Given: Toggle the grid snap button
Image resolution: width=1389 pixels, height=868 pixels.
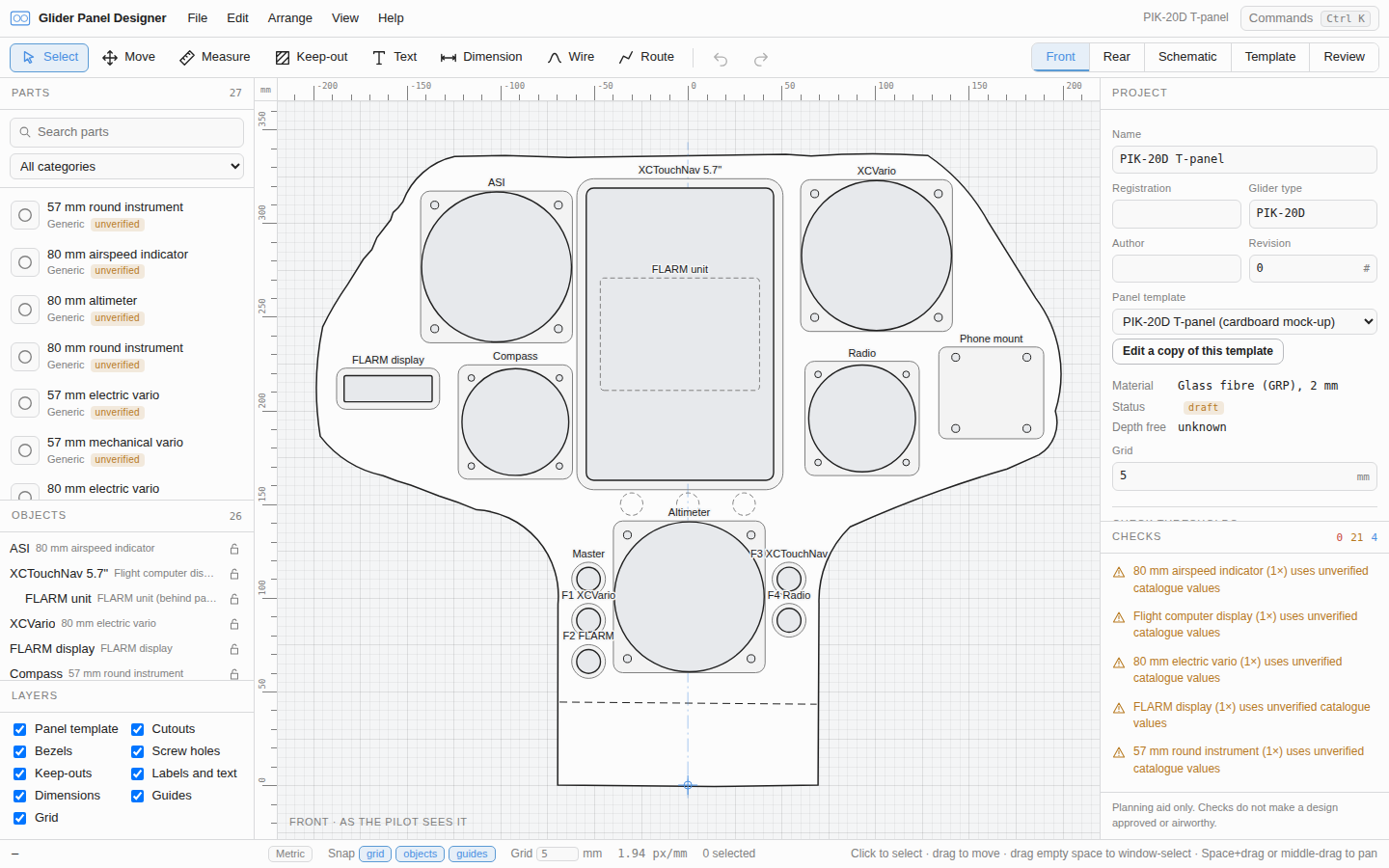Looking at the screenshot, I should tap(375, 854).
